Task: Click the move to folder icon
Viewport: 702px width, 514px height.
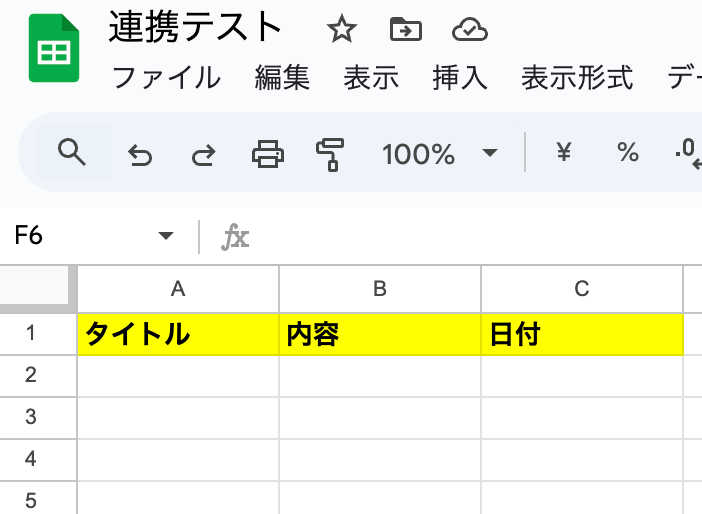Action: point(406,29)
